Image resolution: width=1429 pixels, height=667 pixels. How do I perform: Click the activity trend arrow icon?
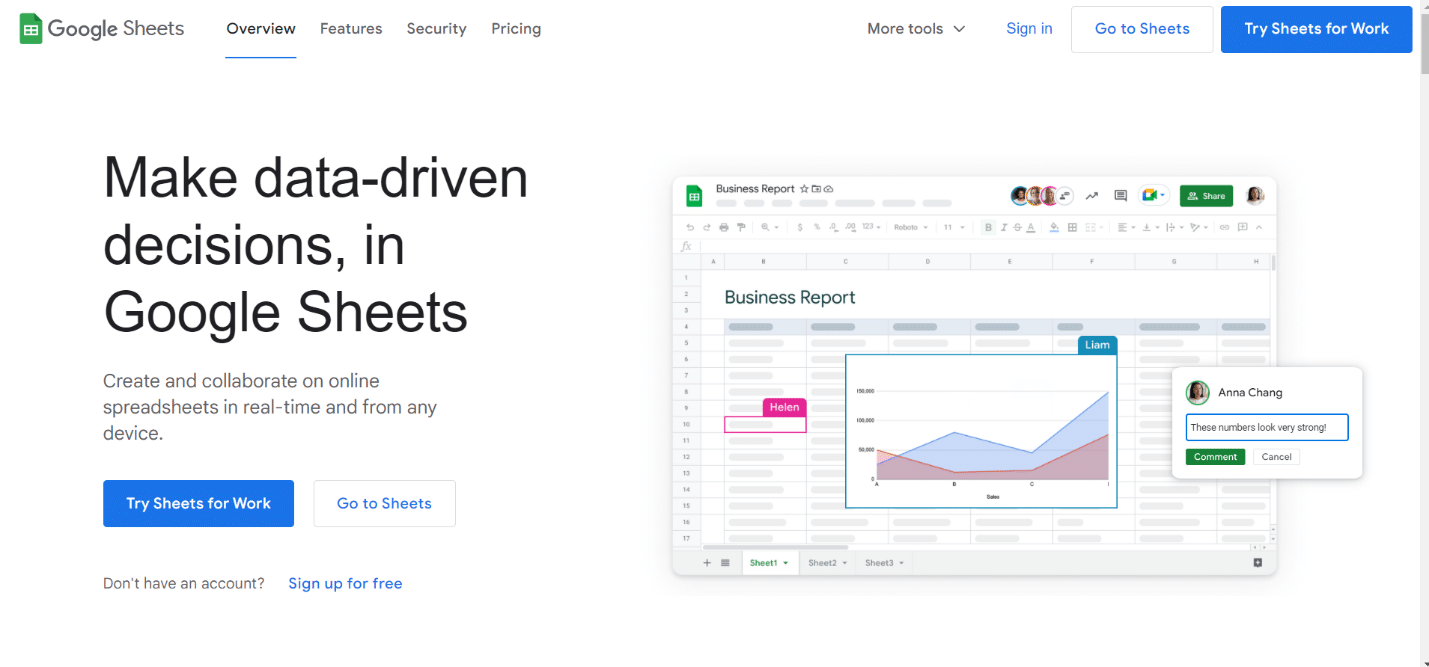click(1092, 196)
